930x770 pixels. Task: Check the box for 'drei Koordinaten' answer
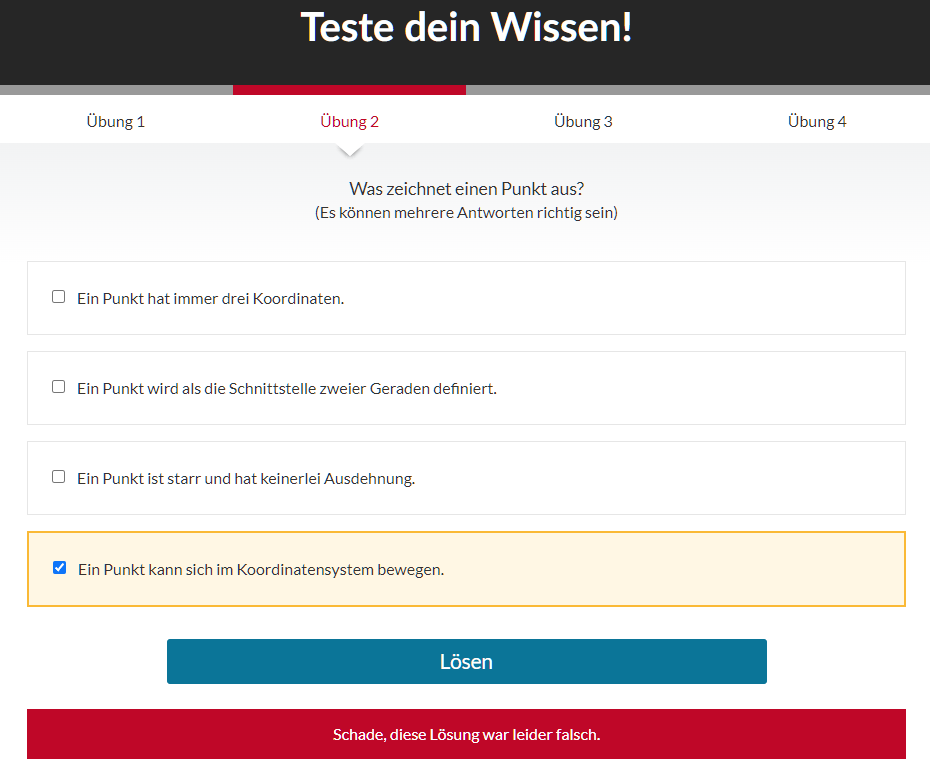click(58, 297)
